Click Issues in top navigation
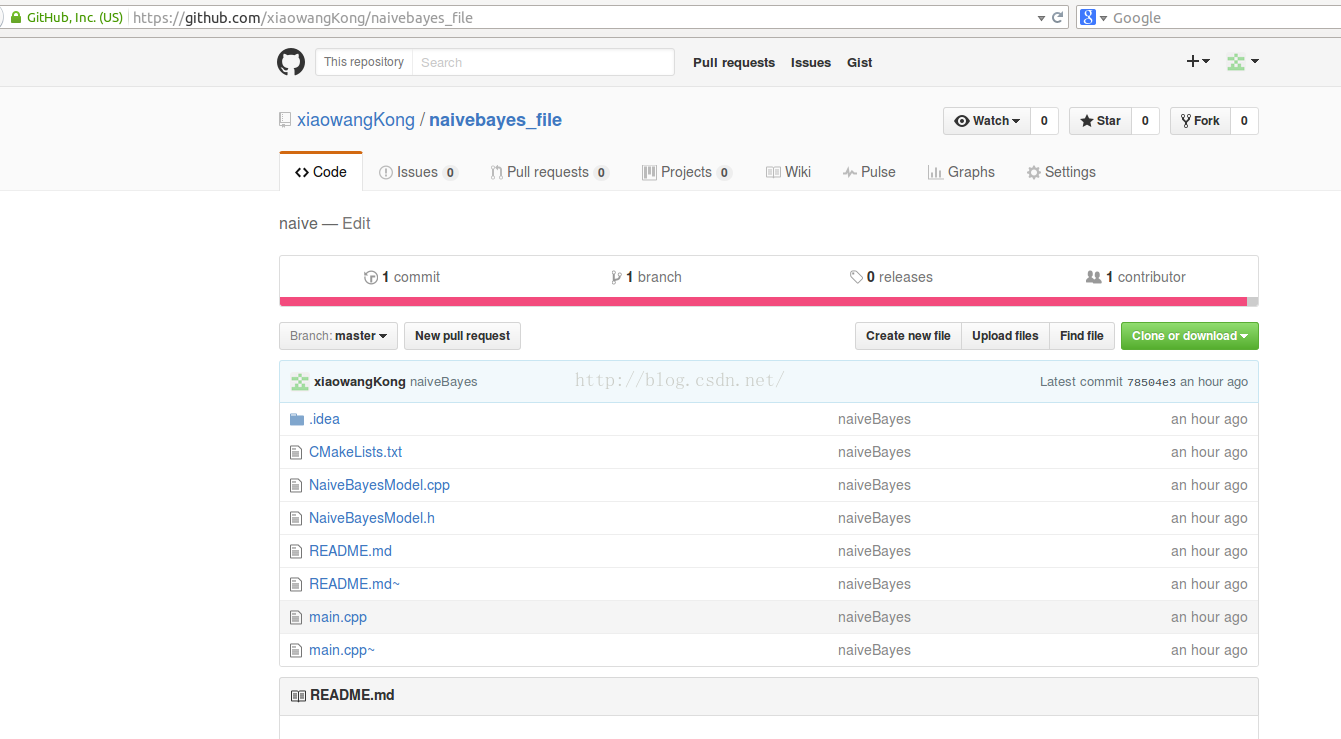The image size is (1341, 739). 811,62
